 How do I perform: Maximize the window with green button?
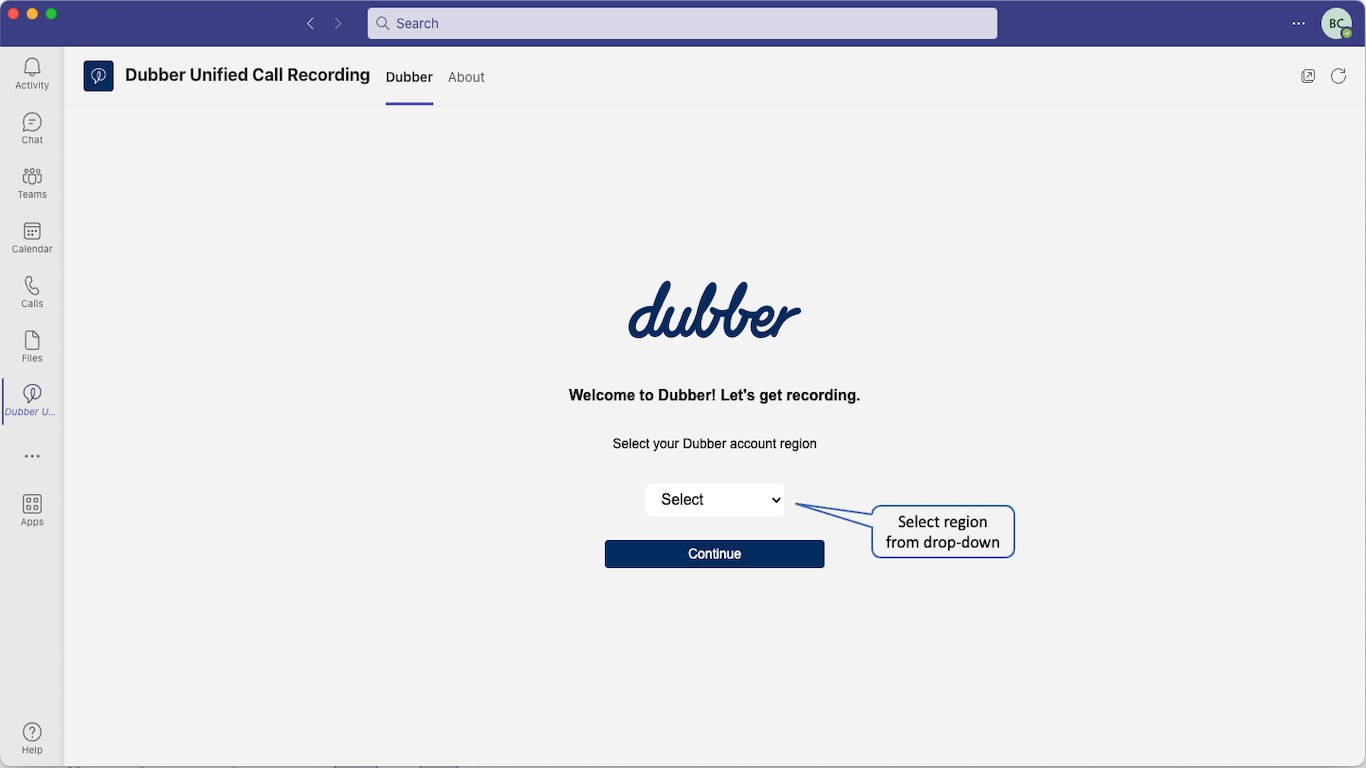(51, 14)
